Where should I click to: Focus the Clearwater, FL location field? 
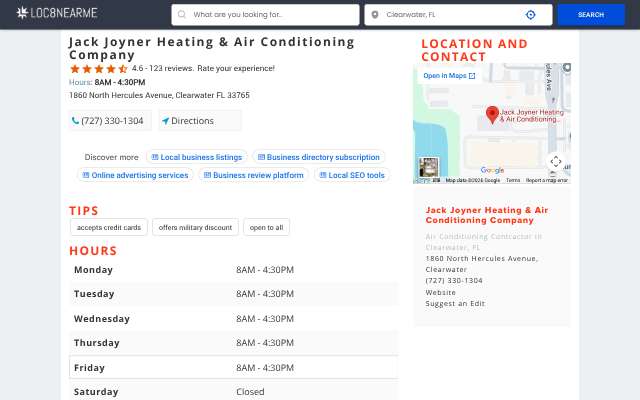[458, 15]
